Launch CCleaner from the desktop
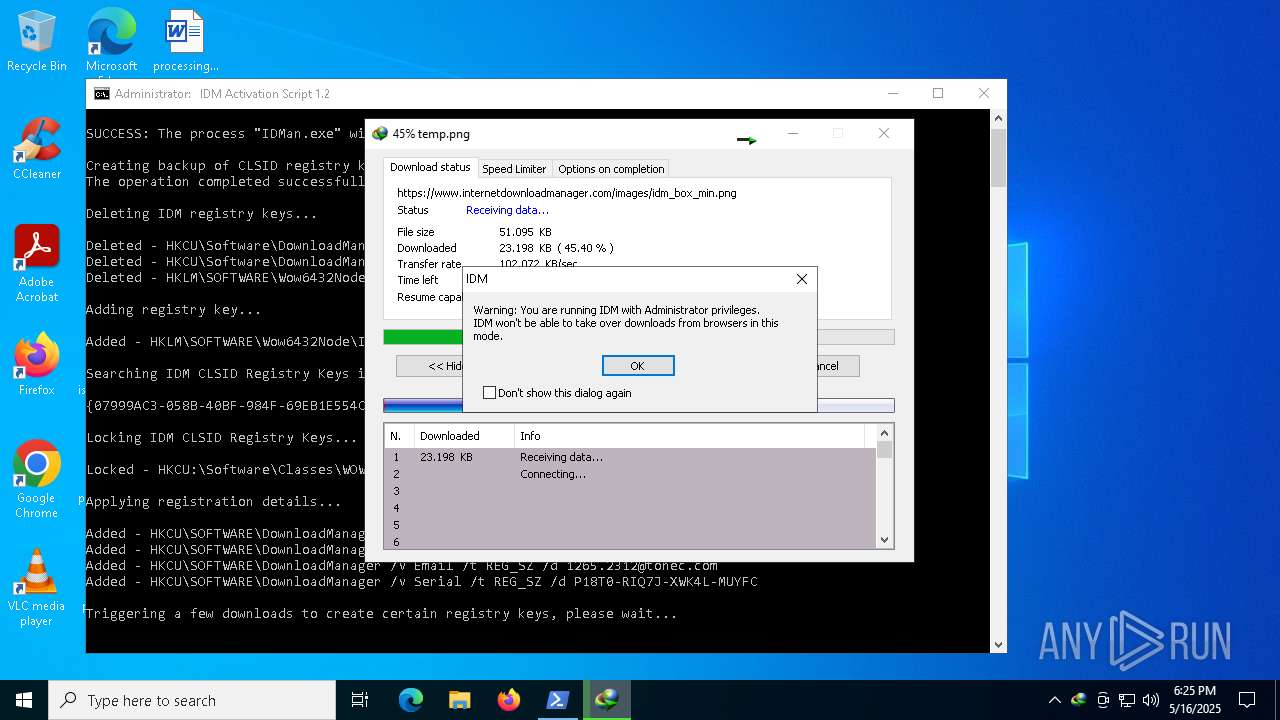 pos(36,149)
